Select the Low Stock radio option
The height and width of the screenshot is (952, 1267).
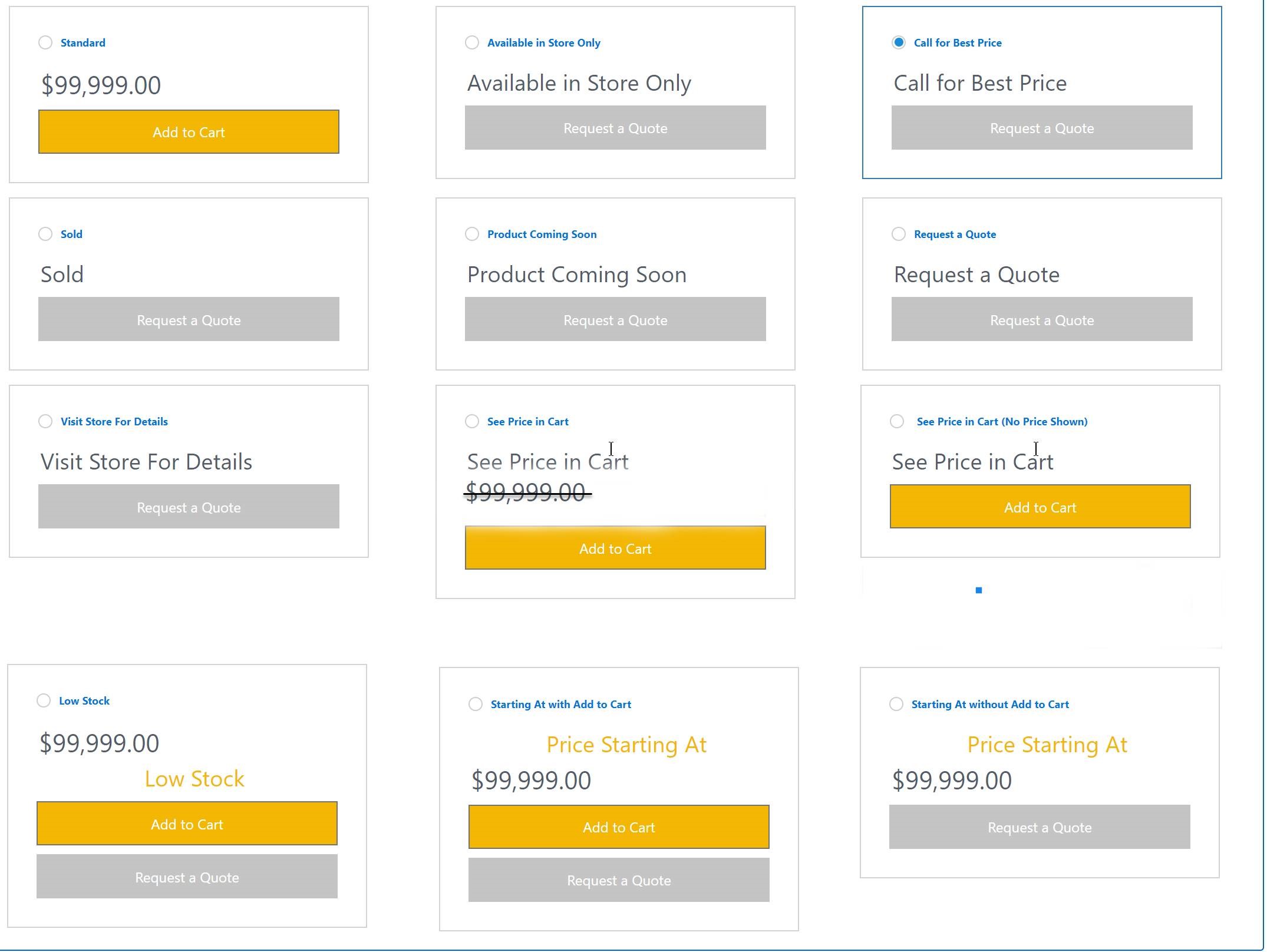[44, 700]
